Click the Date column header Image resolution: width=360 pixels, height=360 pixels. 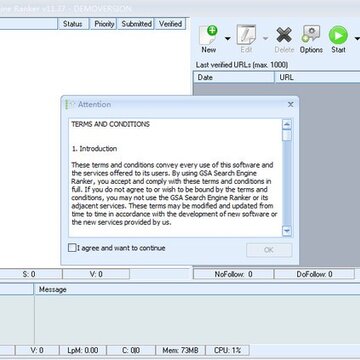click(234, 77)
